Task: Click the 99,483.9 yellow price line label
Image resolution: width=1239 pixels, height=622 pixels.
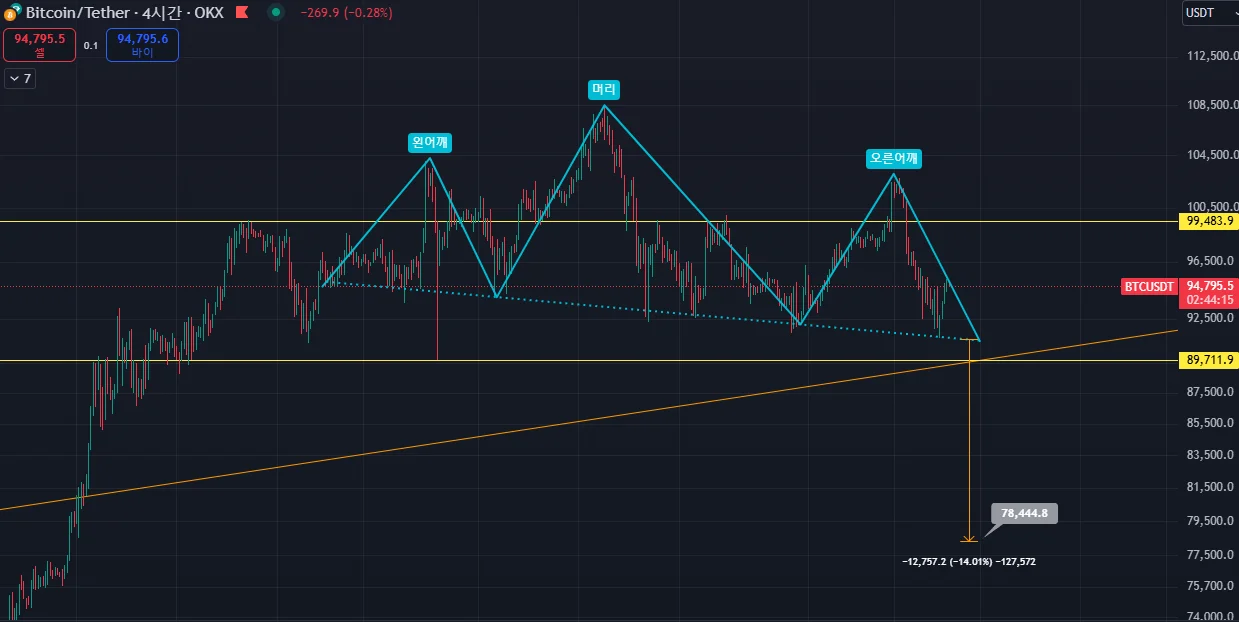Action: (x=1209, y=221)
